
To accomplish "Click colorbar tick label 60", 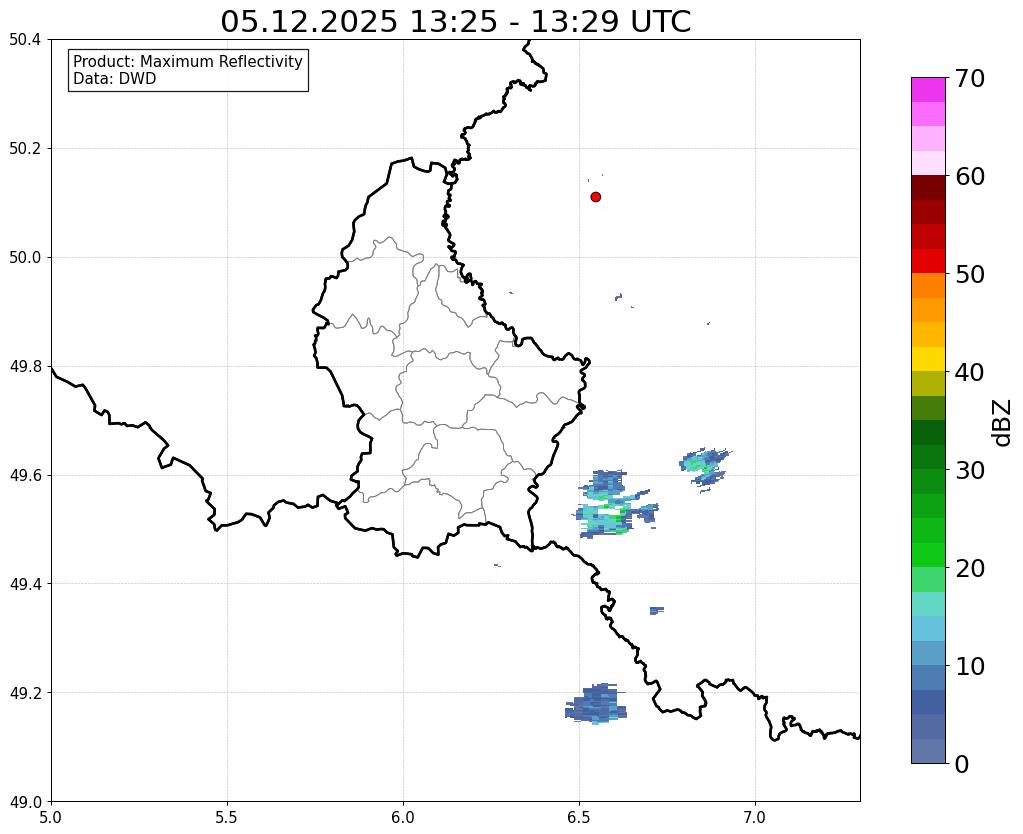I will click(970, 176).
